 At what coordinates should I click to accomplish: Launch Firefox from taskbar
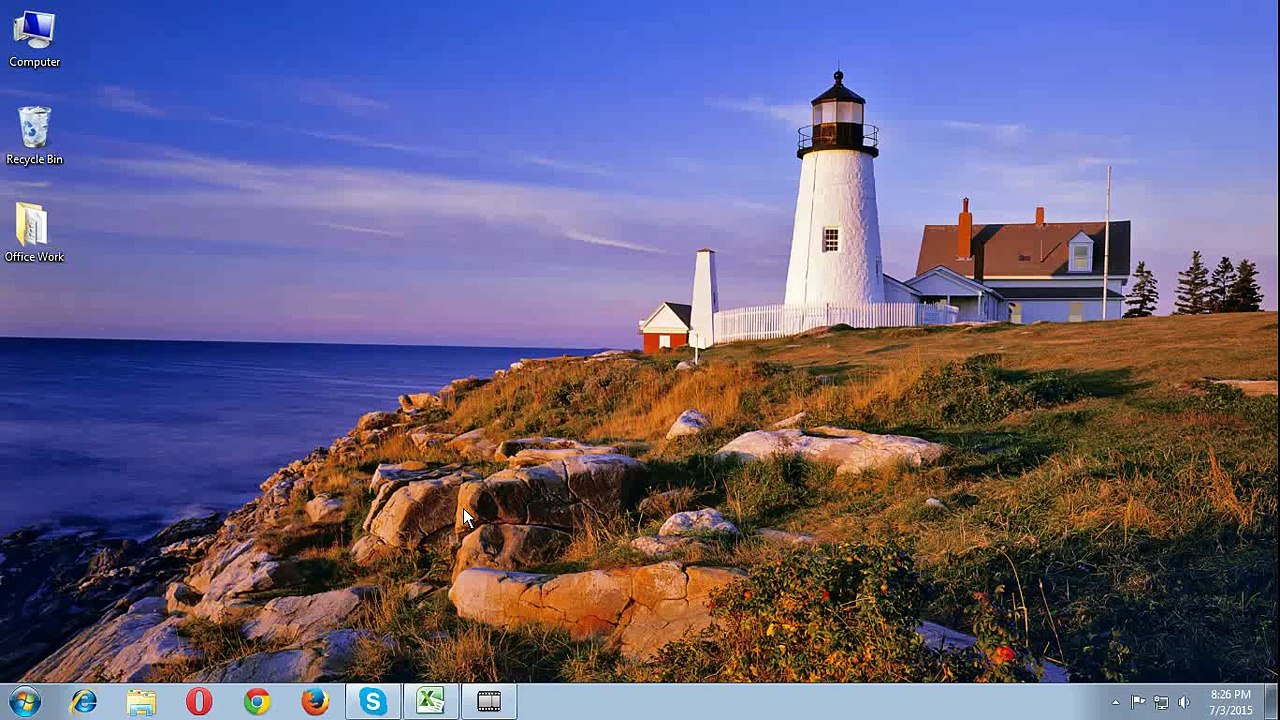tap(315, 702)
